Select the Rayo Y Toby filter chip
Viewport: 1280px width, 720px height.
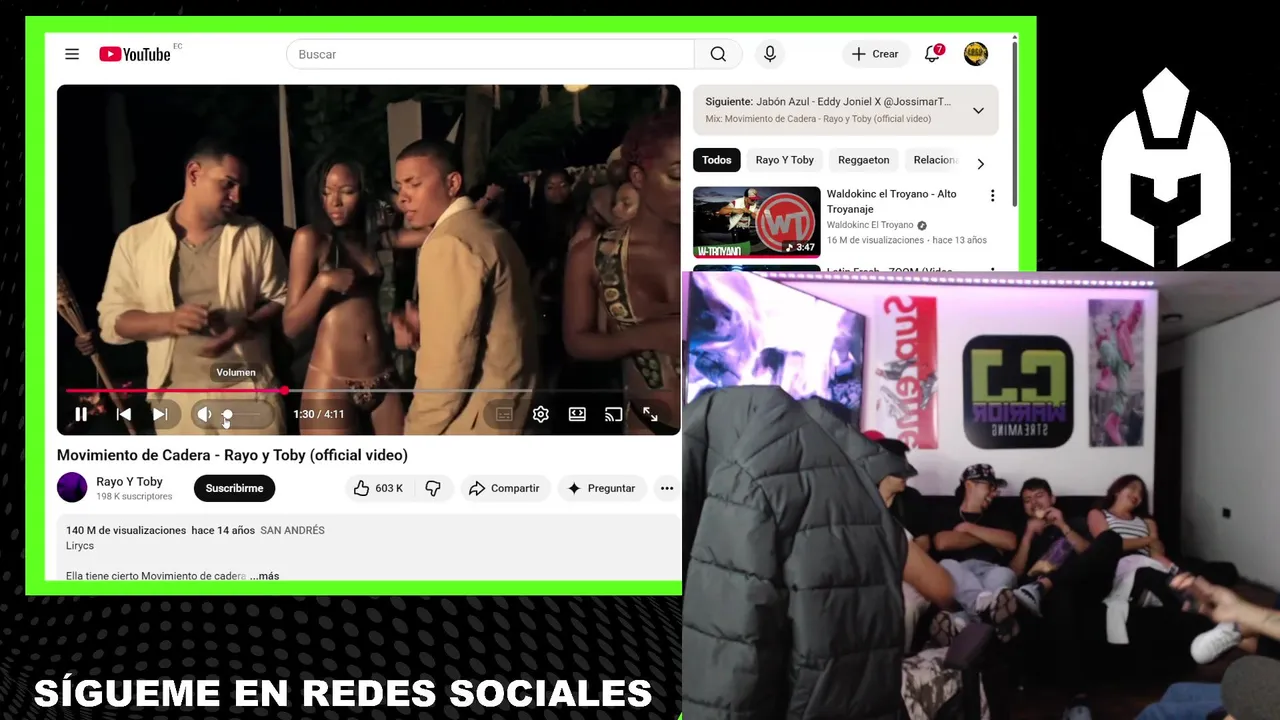click(x=784, y=160)
